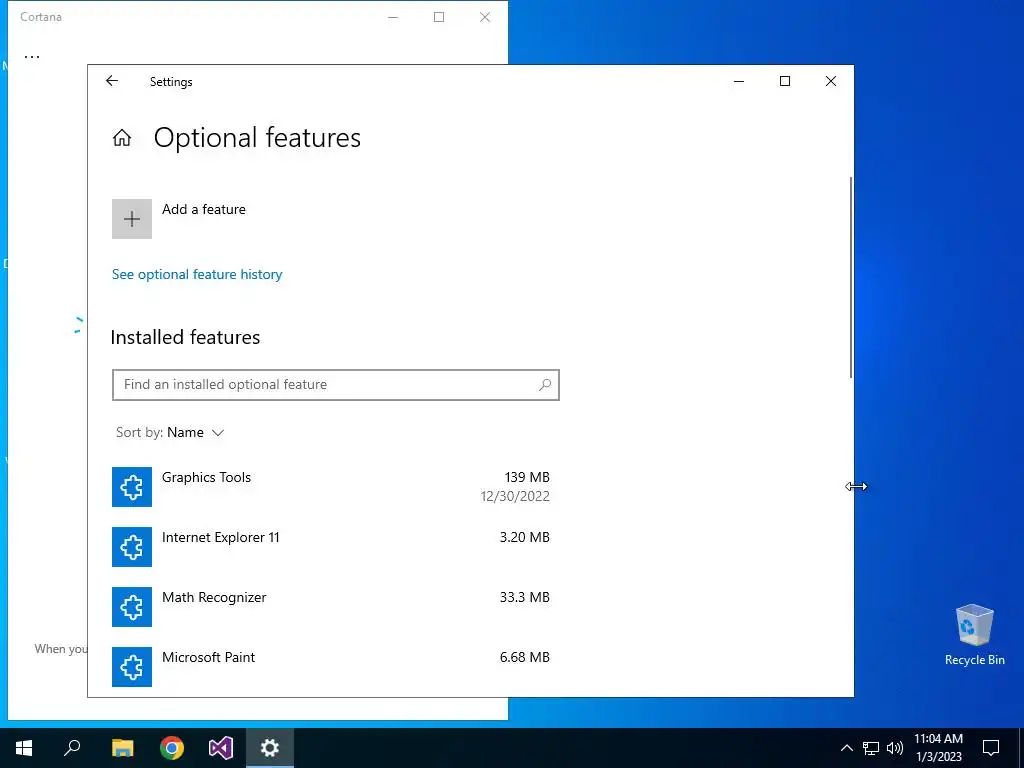
Task: Click the Graphics Tools puzzle icon
Action: click(x=132, y=487)
